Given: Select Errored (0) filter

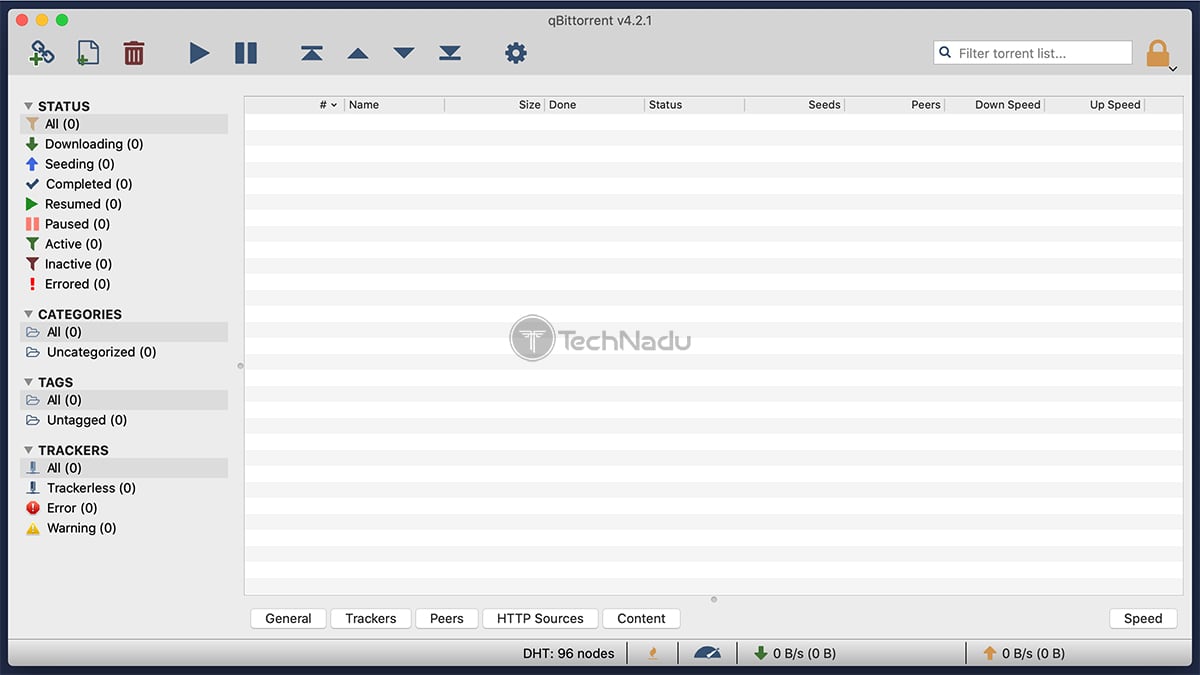Looking at the screenshot, I should (x=124, y=284).
